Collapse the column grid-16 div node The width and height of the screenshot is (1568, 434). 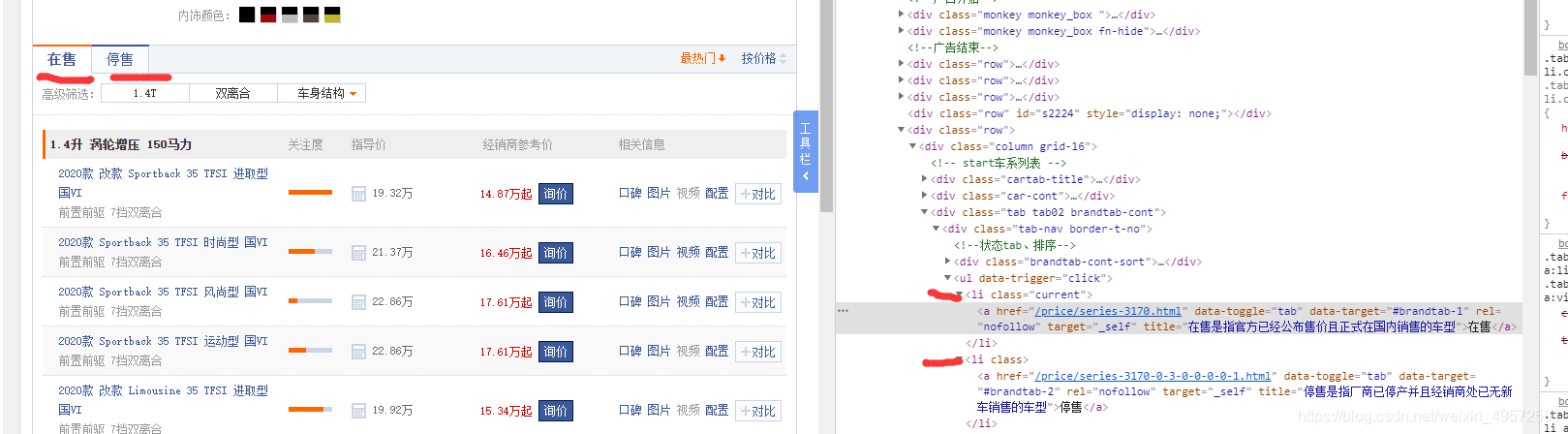(912, 146)
